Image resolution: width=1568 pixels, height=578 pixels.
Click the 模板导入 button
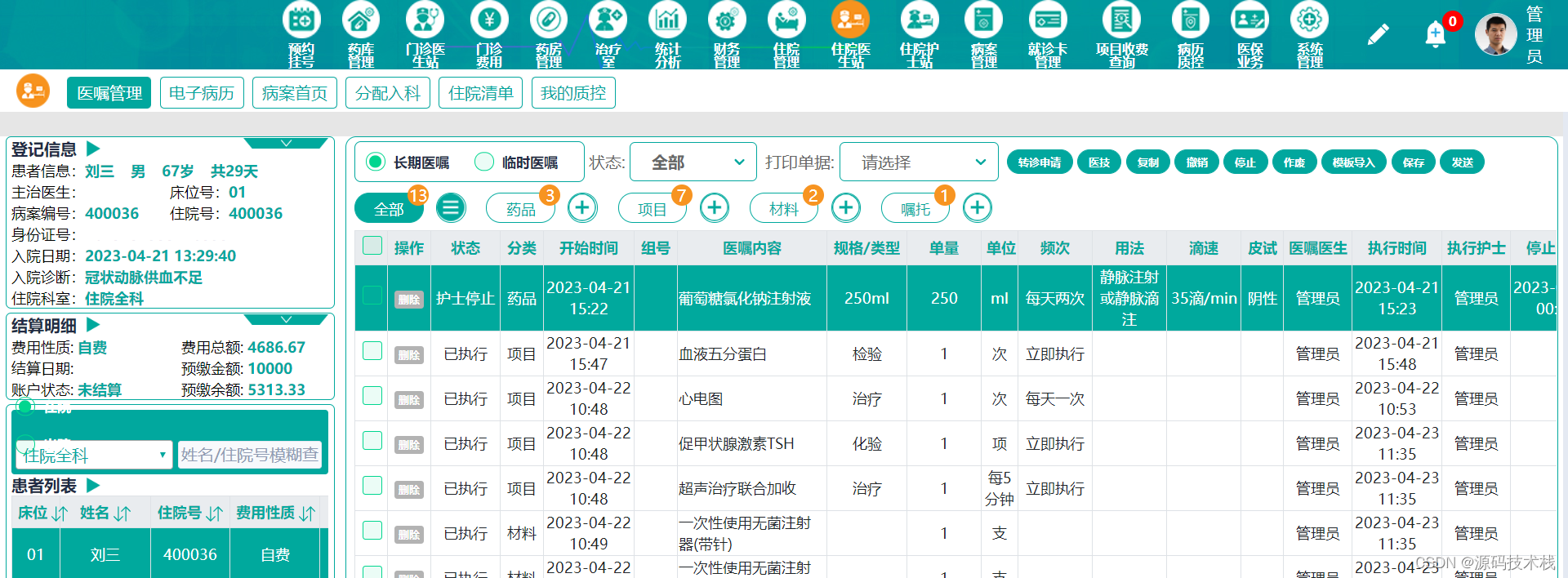(1354, 162)
